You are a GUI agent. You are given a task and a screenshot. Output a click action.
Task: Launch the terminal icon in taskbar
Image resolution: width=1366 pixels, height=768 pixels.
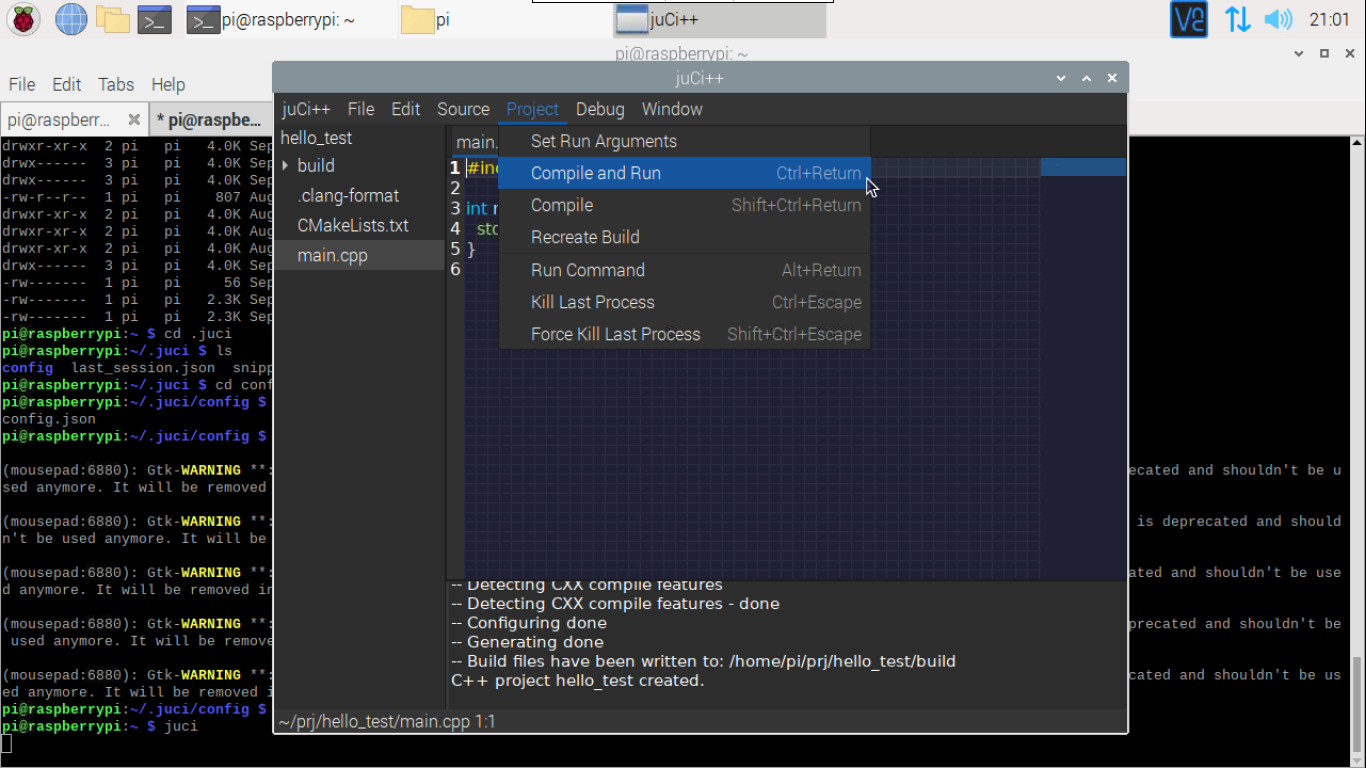click(x=154, y=19)
